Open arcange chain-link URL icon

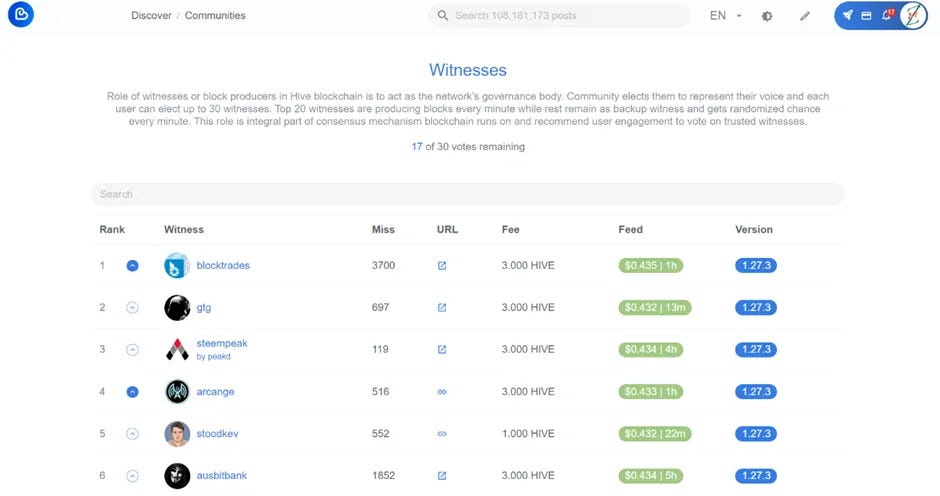pyautogui.click(x=442, y=392)
